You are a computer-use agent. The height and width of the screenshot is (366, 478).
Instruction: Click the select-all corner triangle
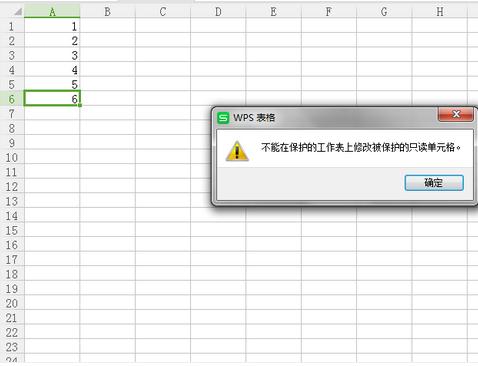pyautogui.click(x=17, y=12)
